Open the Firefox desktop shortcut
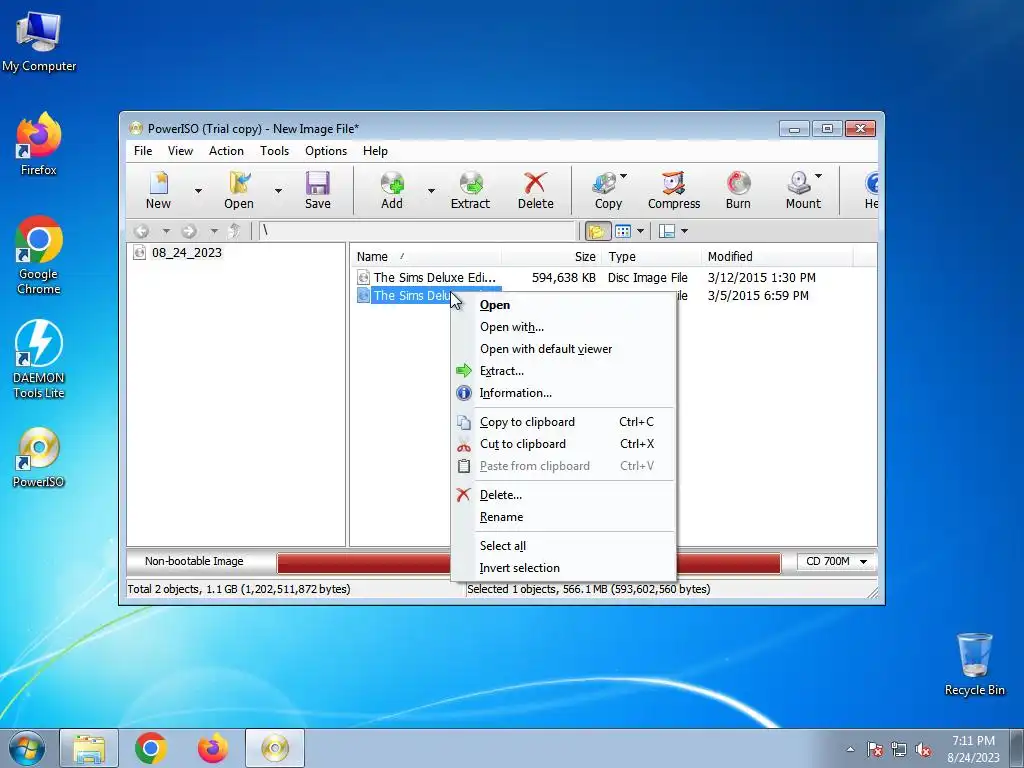 tap(39, 145)
